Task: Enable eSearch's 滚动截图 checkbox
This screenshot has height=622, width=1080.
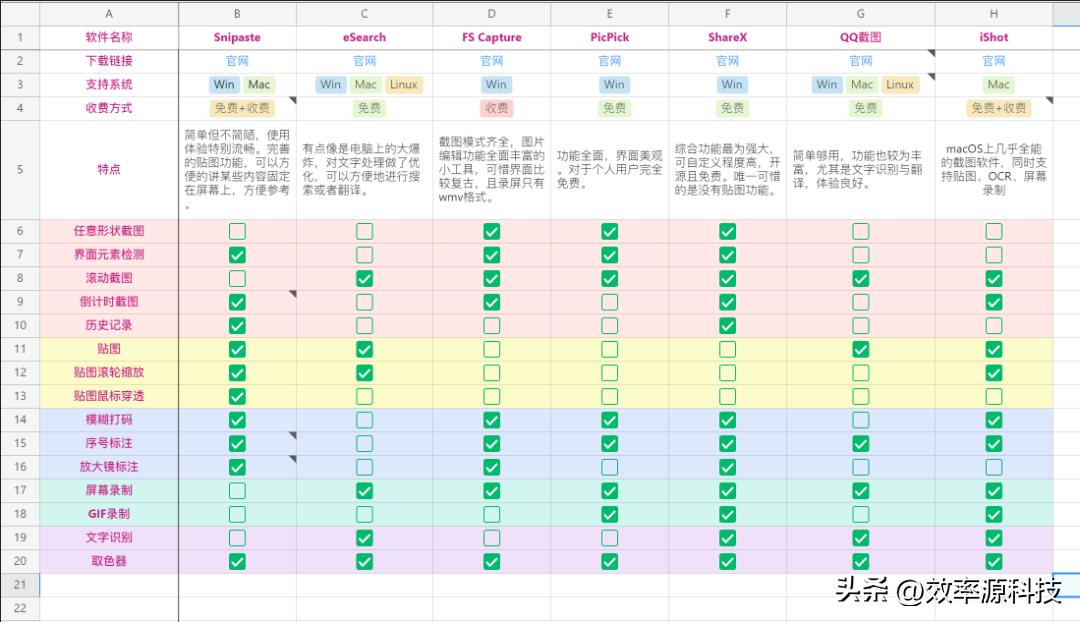Action: (365, 278)
